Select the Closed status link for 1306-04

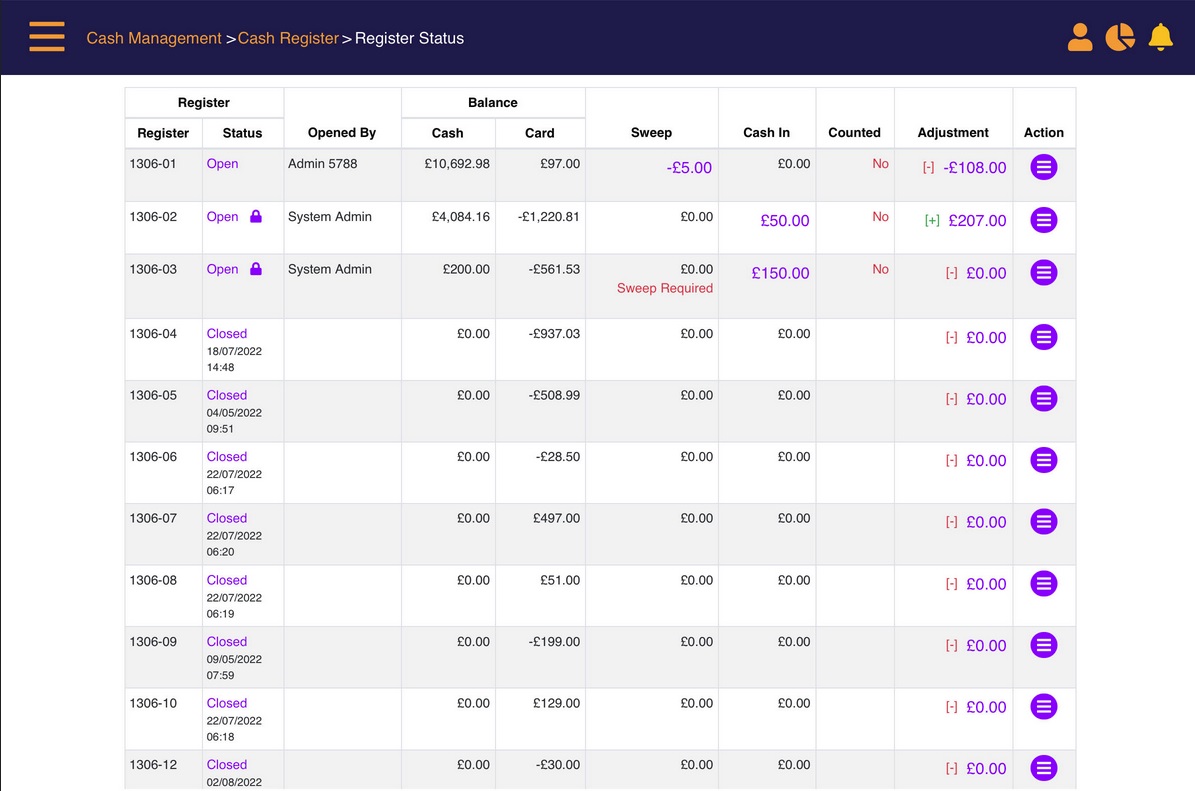click(x=226, y=333)
